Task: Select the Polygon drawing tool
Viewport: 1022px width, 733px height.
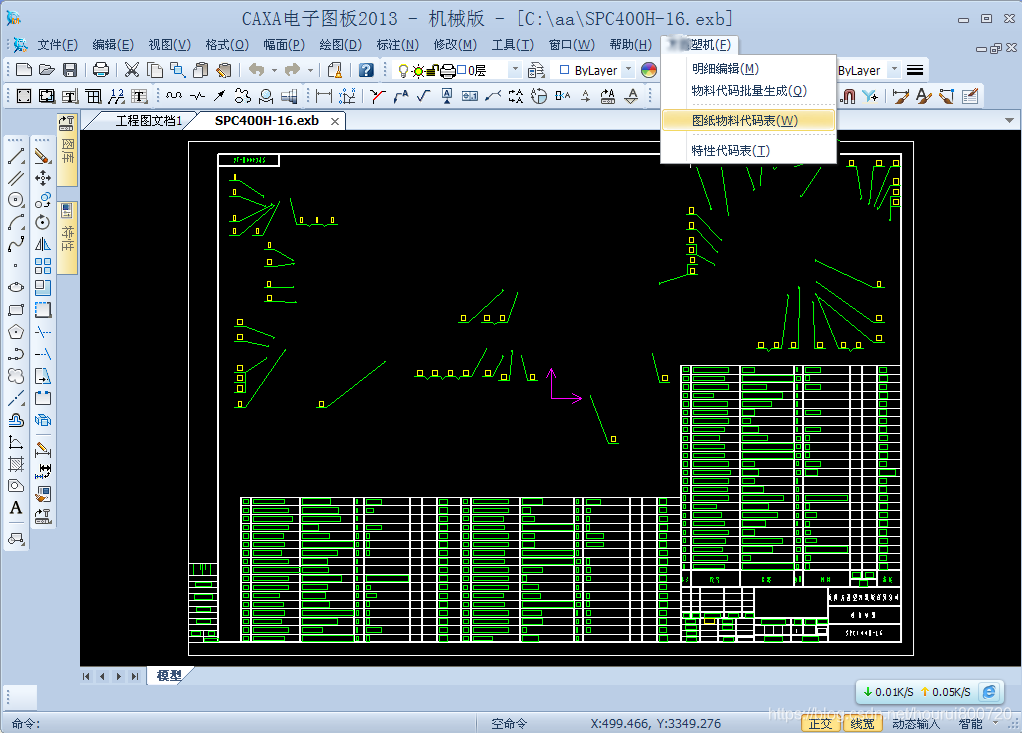Action: (x=16, y=332)
